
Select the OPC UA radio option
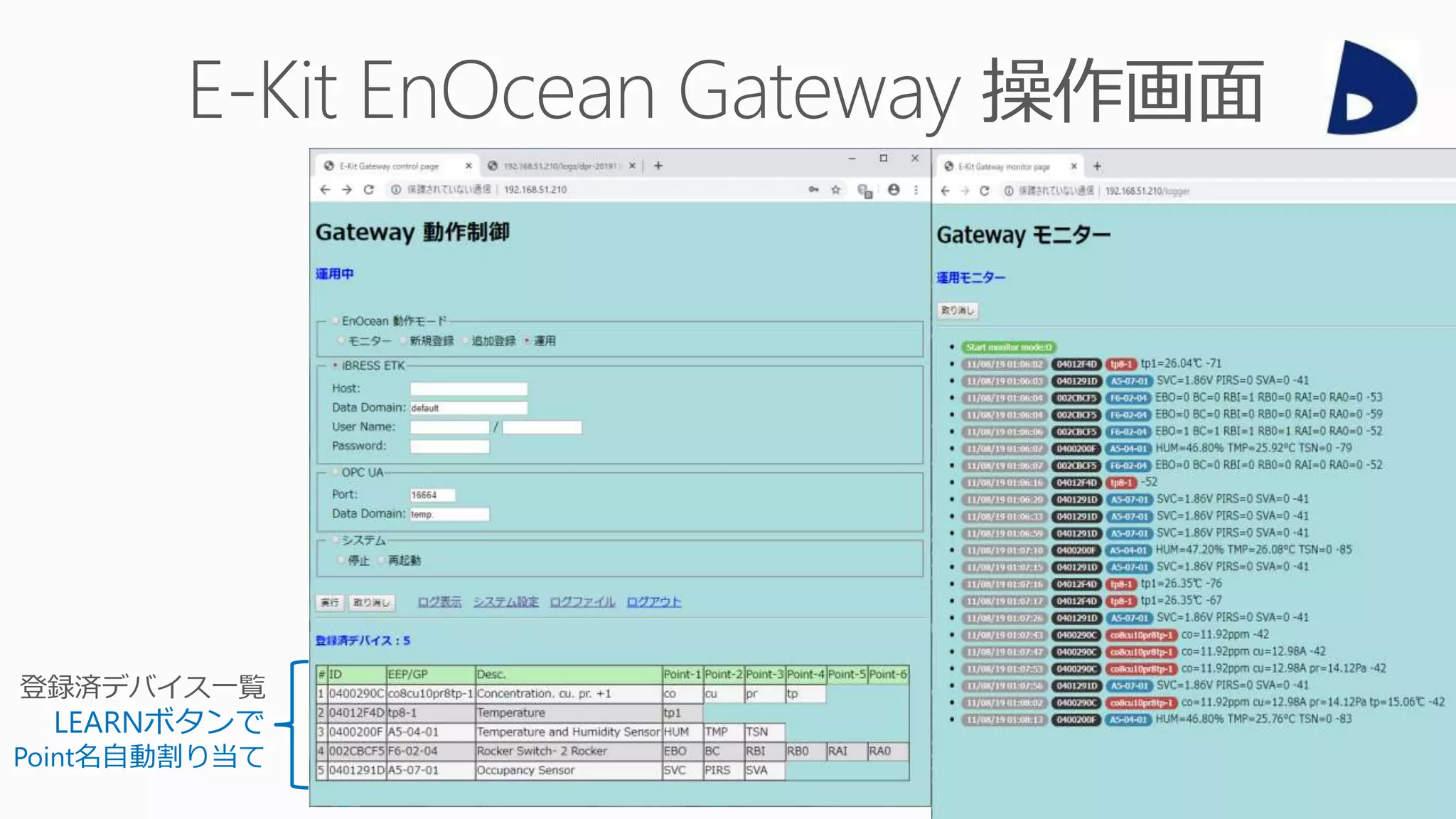[336, 472]
